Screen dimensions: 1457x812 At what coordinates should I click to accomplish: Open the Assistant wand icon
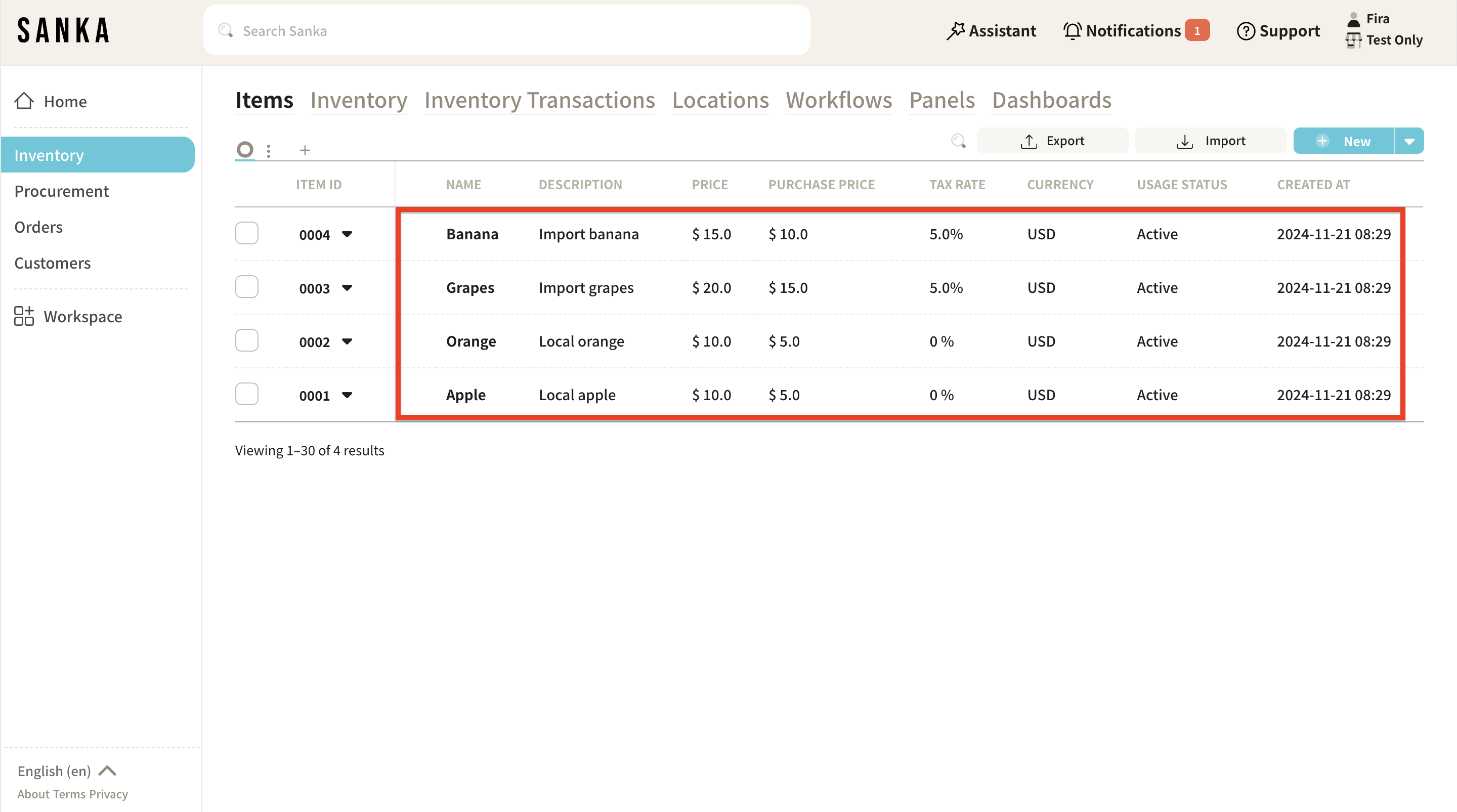coord(955,30)
